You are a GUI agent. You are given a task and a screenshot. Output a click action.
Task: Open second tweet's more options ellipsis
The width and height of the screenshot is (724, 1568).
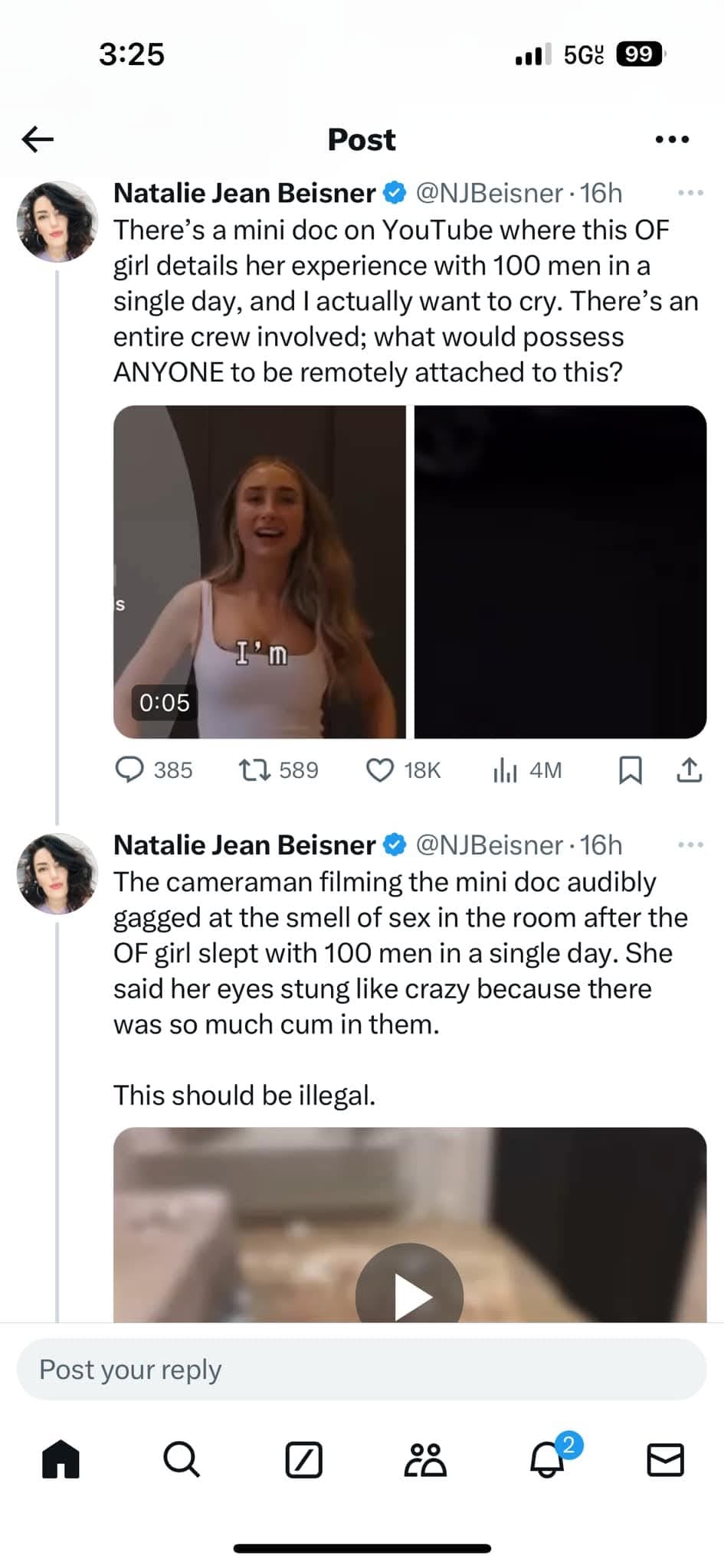(x=690, y=845)
